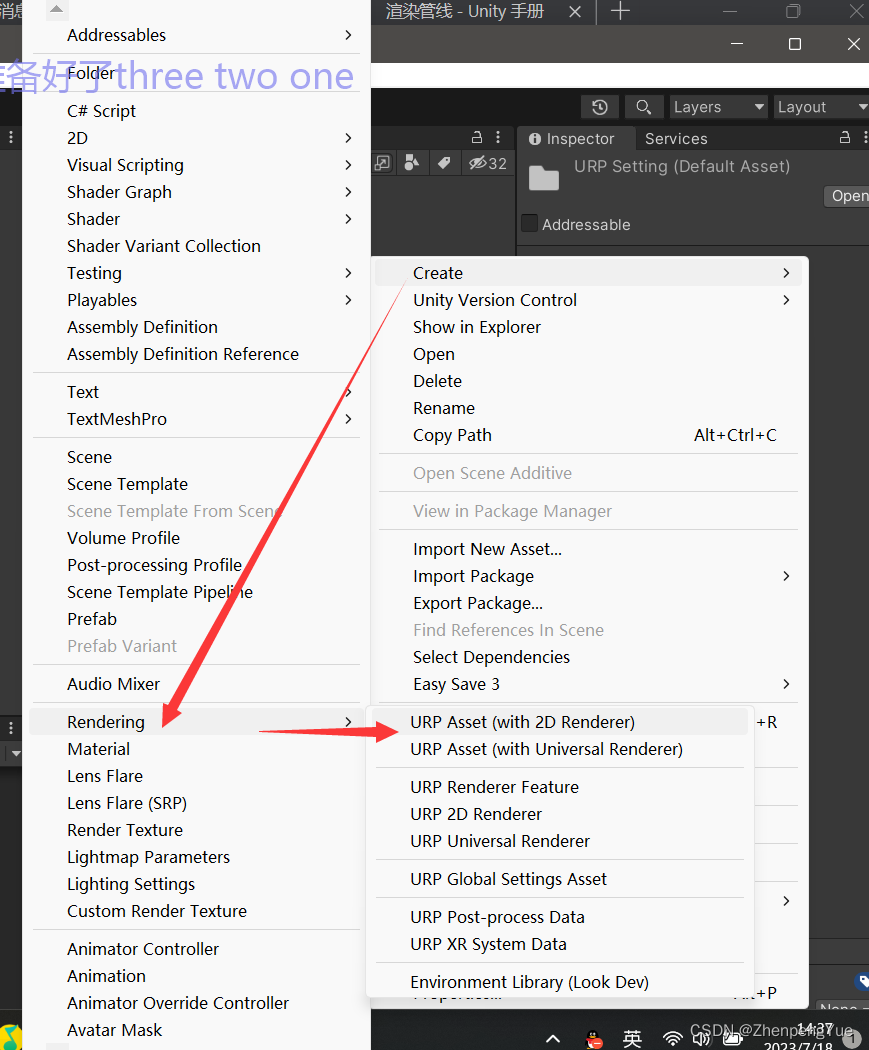Select URP XR System Data

(561, 944)
